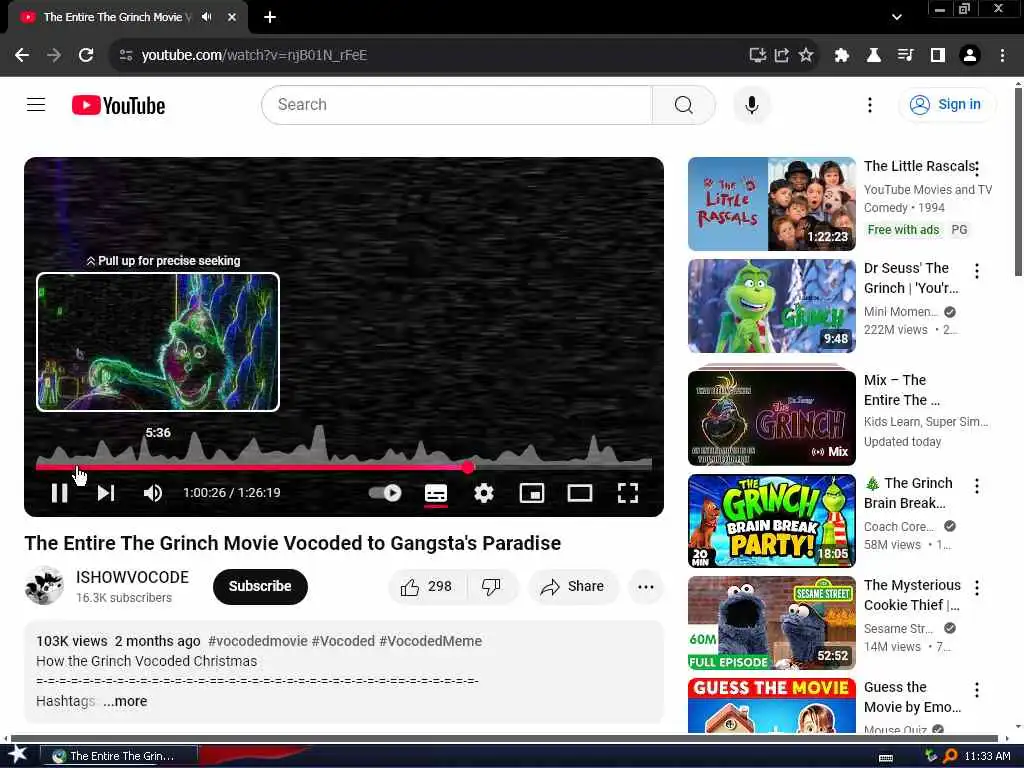The image size is (1024, 768).
Task: Pause the video
Action: coord(59,493)
